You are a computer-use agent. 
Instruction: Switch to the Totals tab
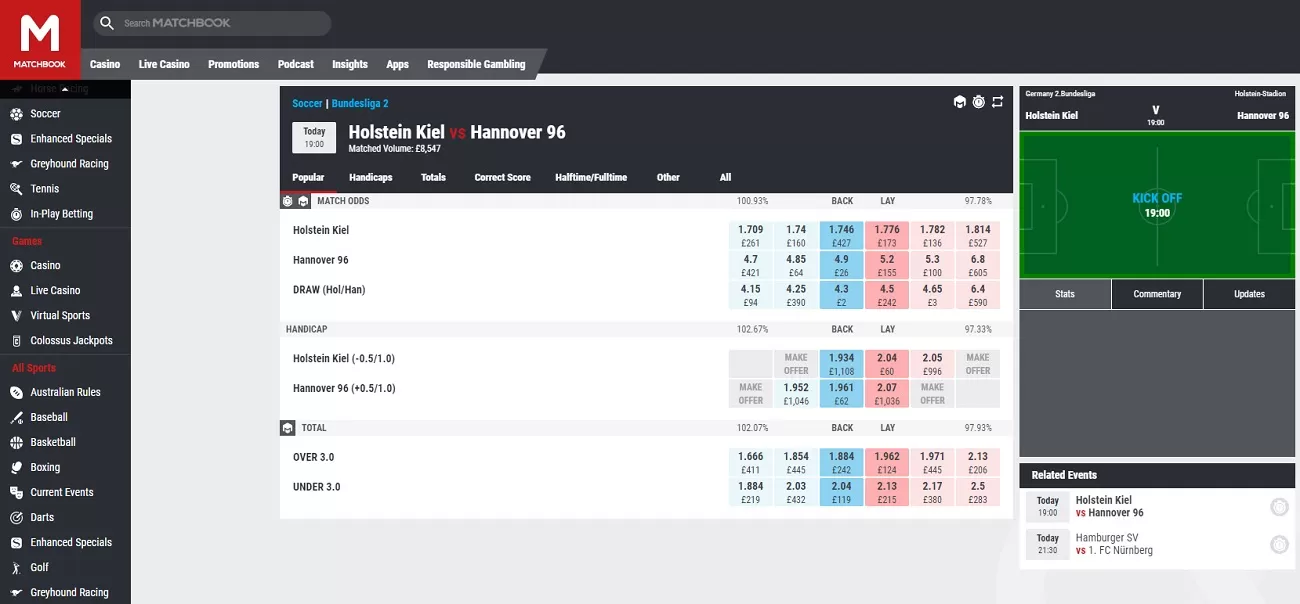pyautogui.click(x=433, y=177)
